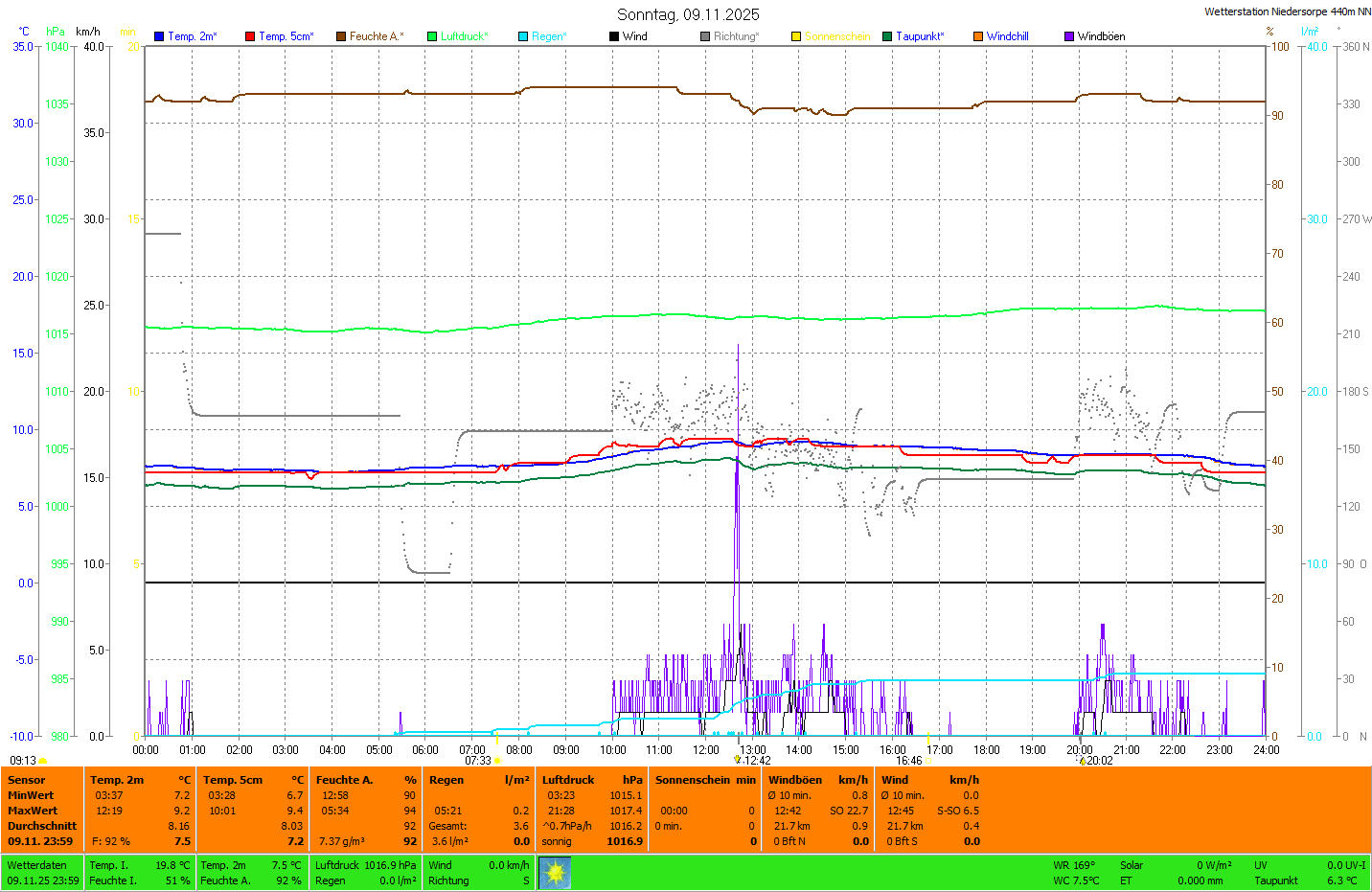The width and height of the screenshot is (1372, 892).
Task: Click the orange Windchill legend square
Action: click(978, 36)
